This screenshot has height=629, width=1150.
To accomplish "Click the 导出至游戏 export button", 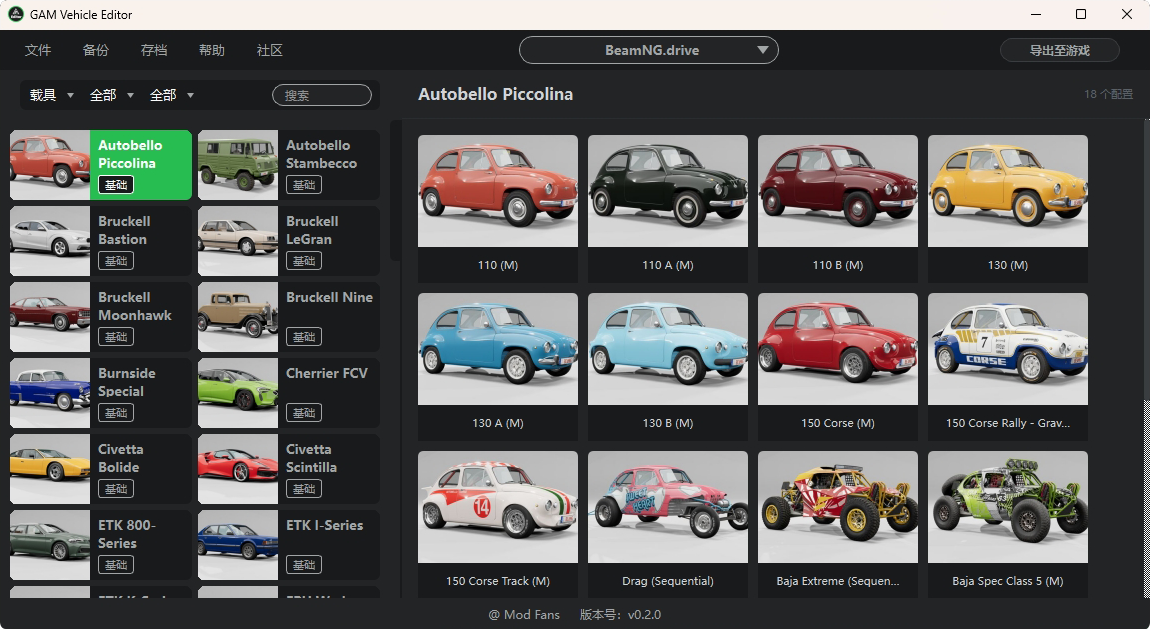I will (1059, 50).
